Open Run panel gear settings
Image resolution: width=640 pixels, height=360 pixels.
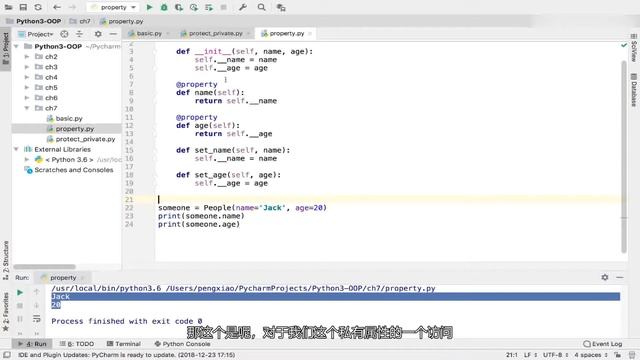point(605,278)
